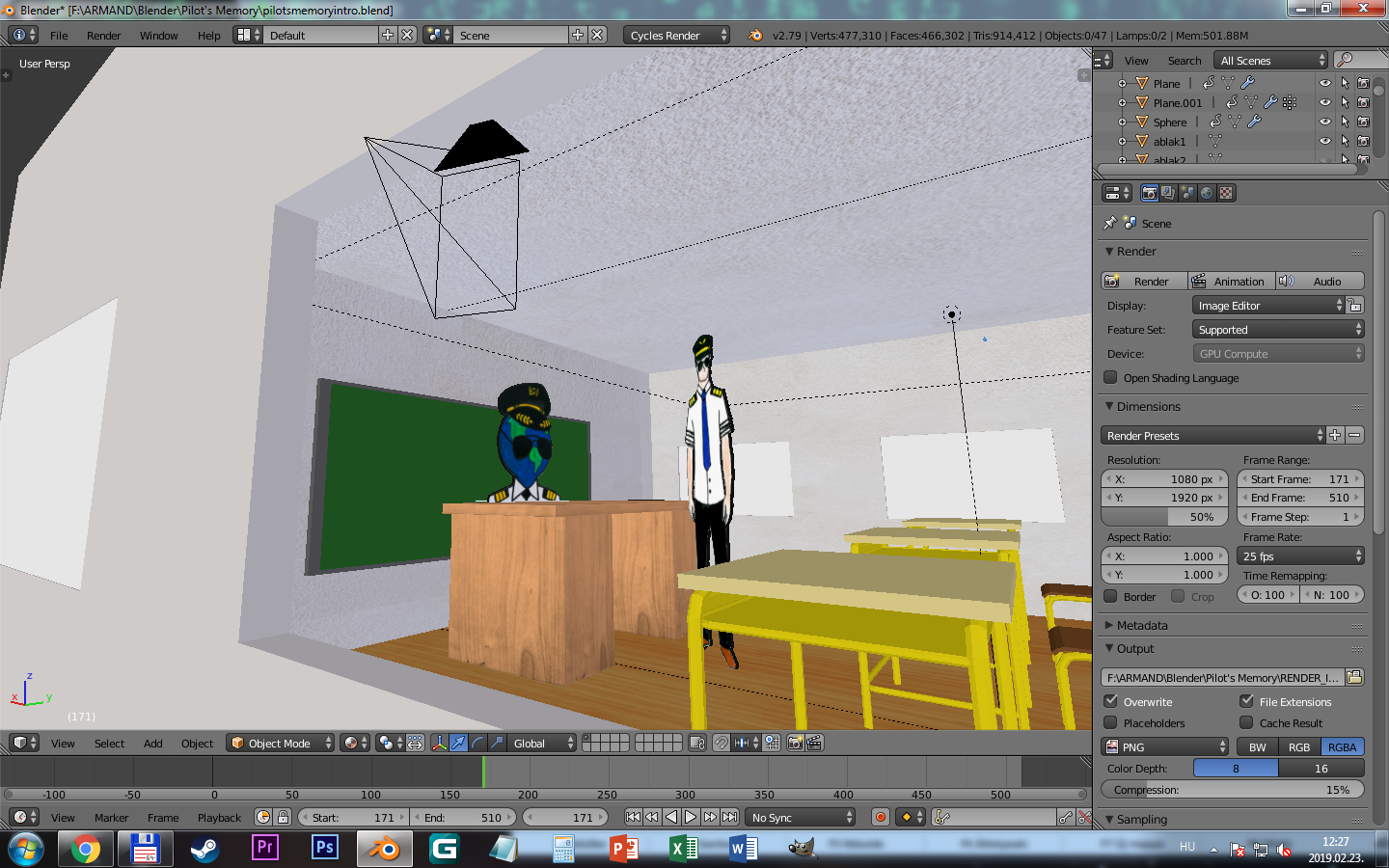Expand the Plane tree item in outliner

coord(1122,84)
